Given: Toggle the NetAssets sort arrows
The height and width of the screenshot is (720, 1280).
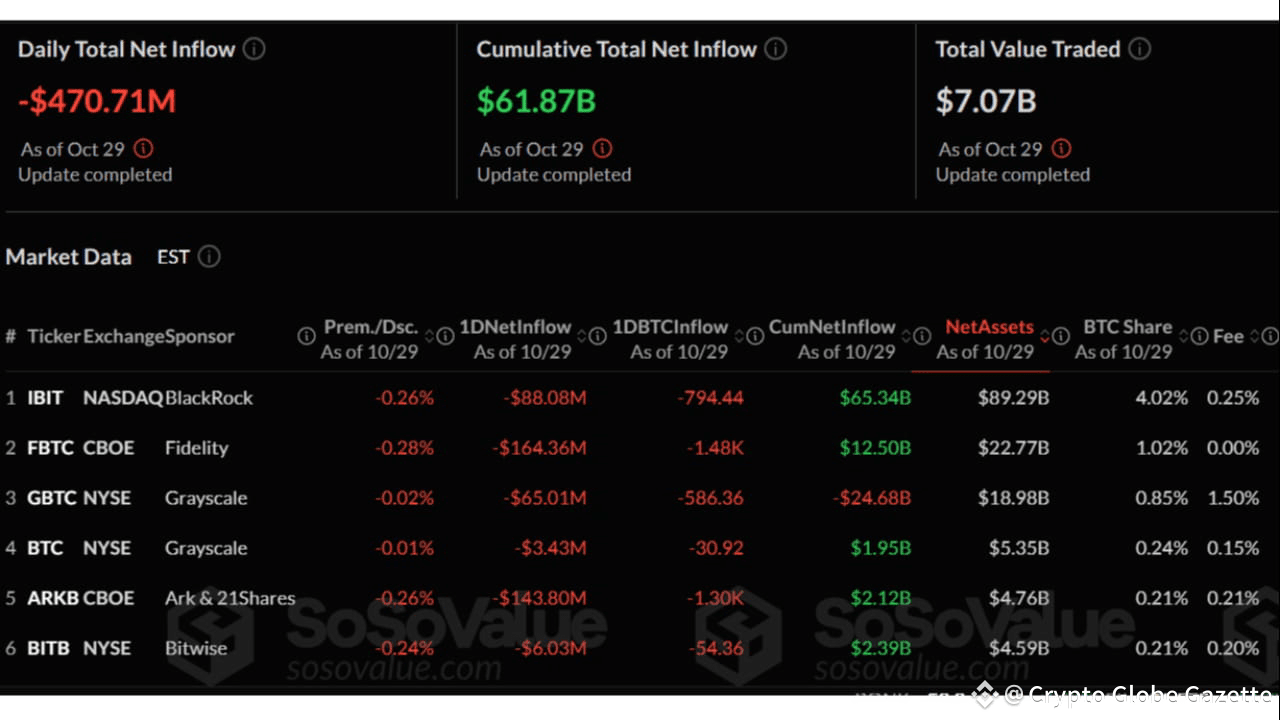Looking at the screenshot, I should pos(1045,337).
